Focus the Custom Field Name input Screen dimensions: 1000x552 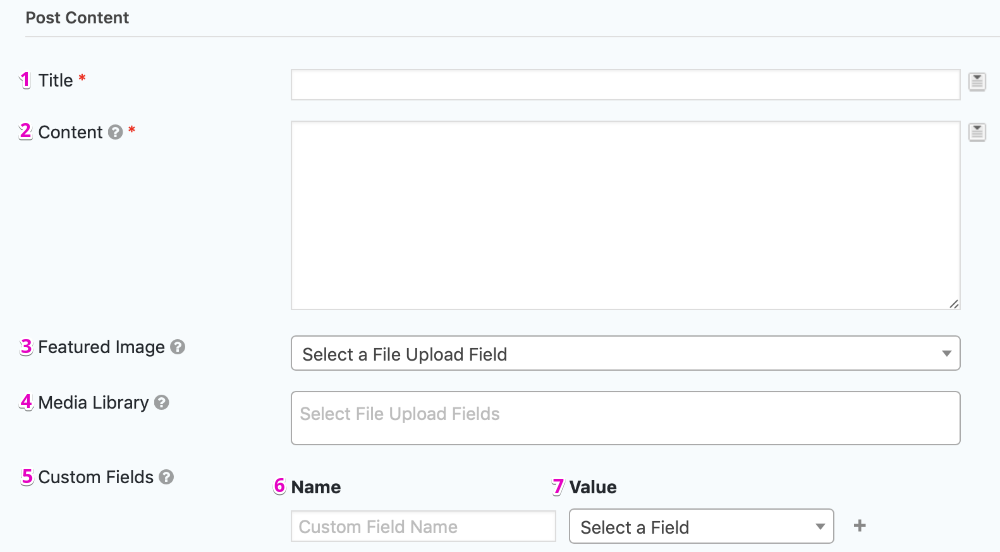coord(423,527)
